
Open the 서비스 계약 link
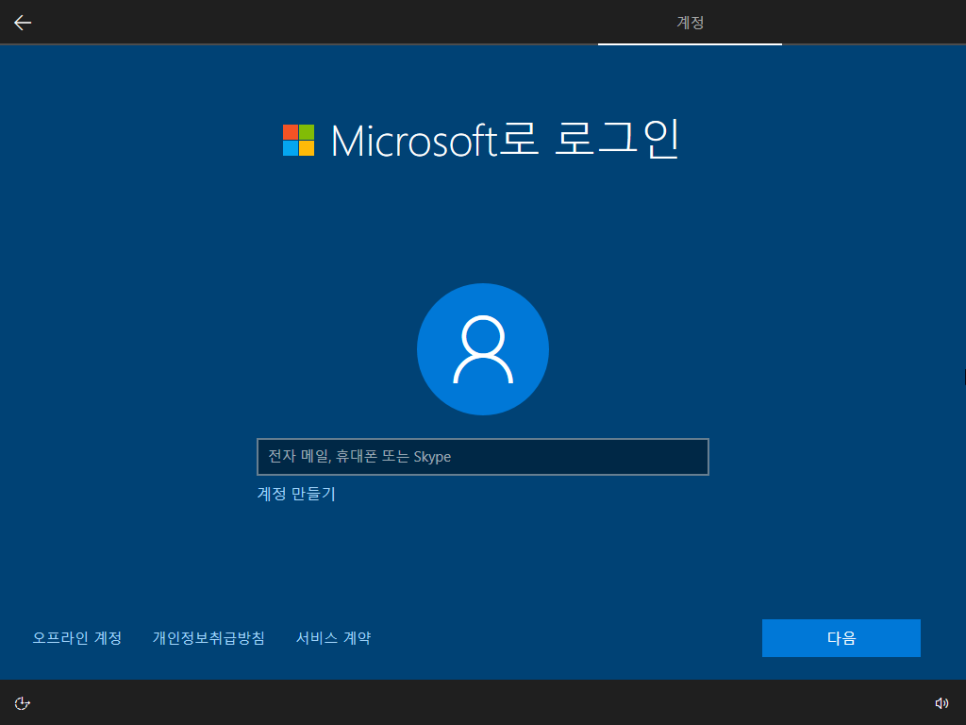[333, 638]
